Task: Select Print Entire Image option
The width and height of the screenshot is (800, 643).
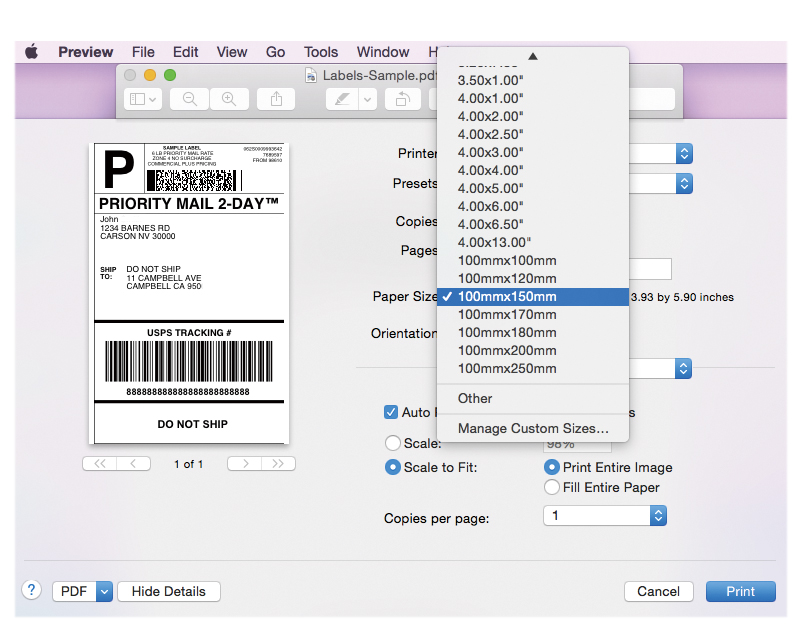Action: coord(552,467)
